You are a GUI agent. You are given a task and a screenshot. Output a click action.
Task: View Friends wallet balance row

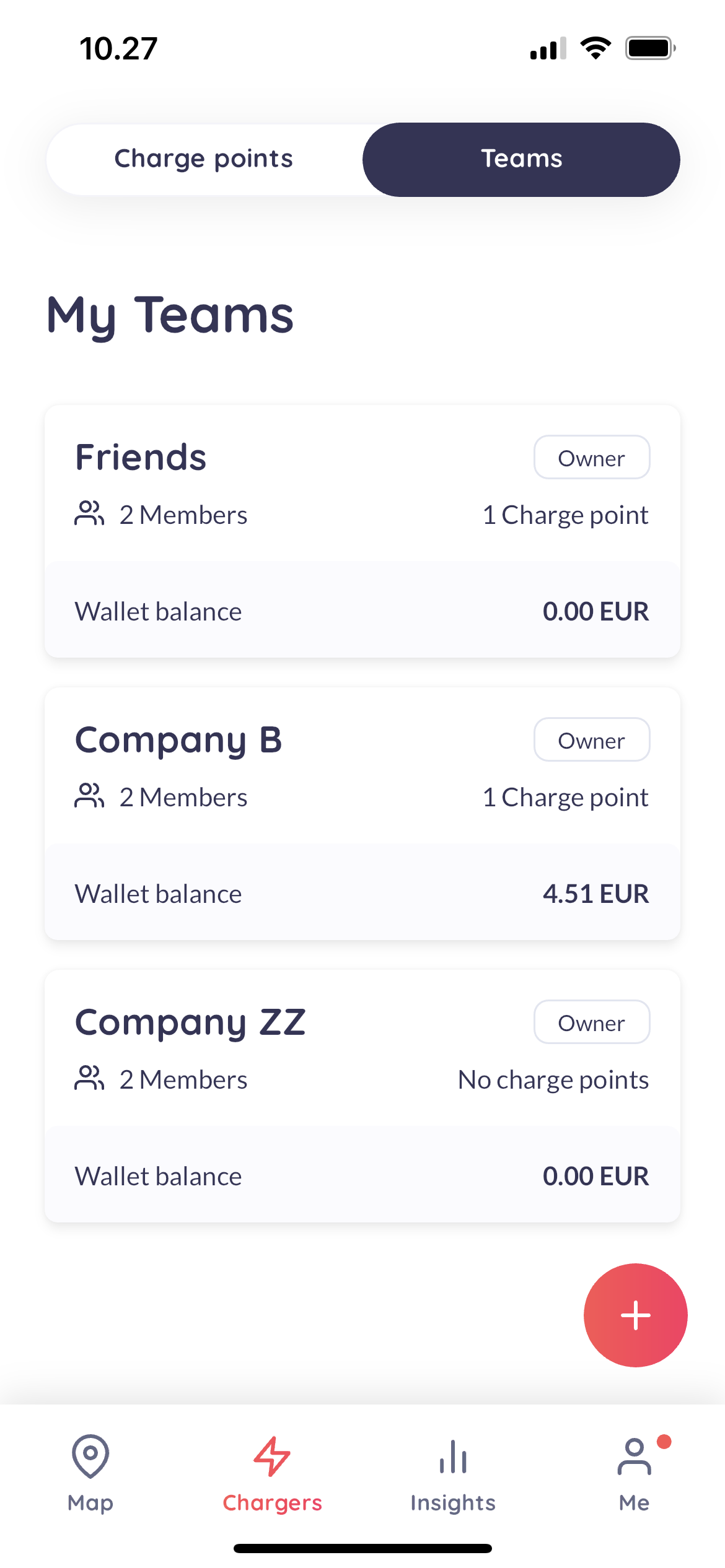click(362, 611)
